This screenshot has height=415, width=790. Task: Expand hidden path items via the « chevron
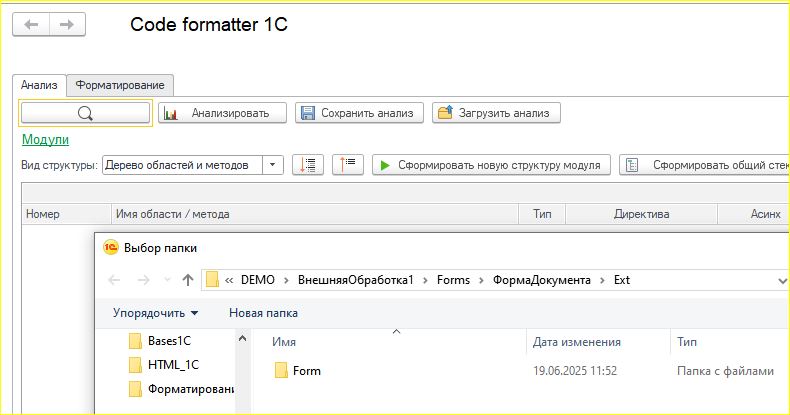click(x=229, y=280)
